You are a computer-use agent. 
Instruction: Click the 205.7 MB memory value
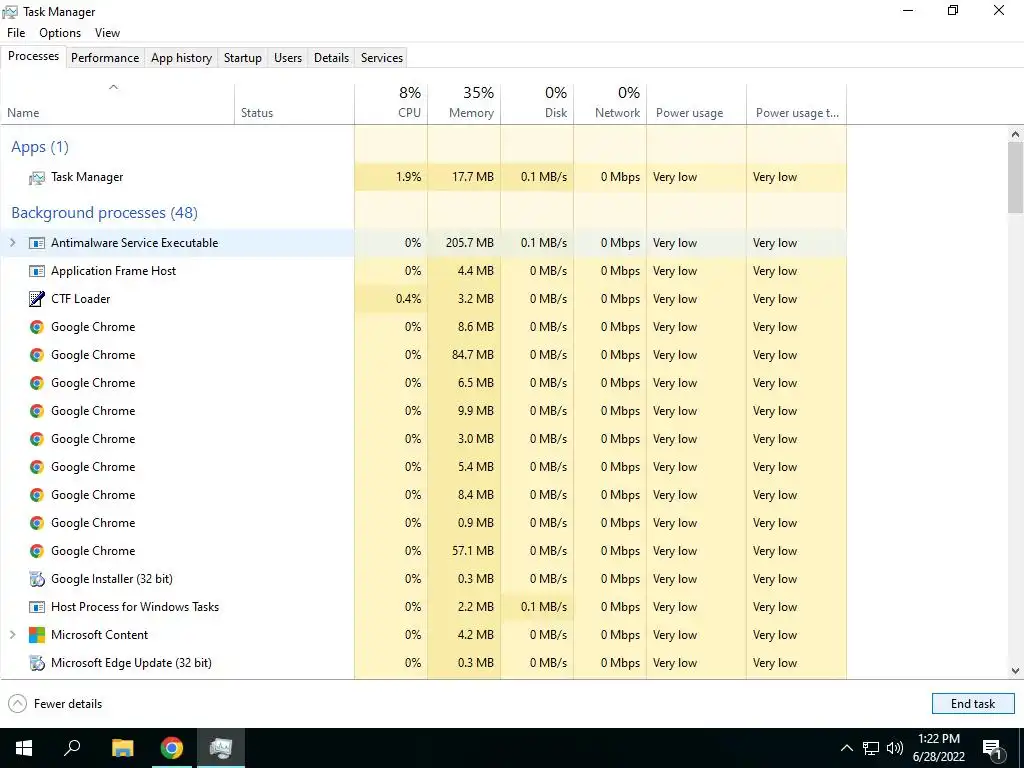pyautogui.click(x=470, y=243)
